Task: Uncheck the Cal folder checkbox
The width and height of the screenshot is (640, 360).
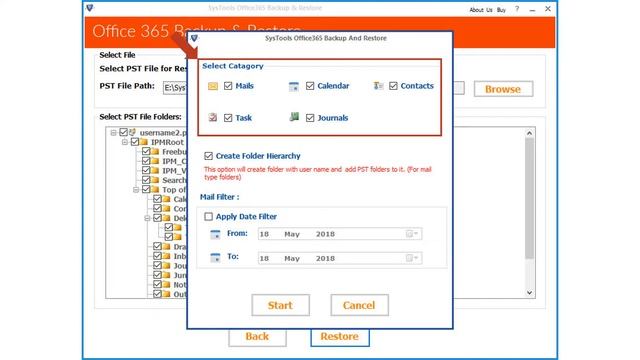Action: [158, 199]
